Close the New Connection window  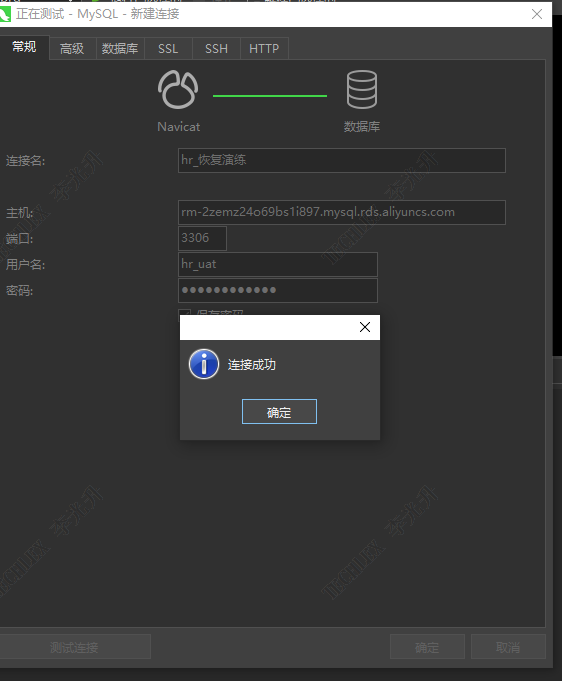point(537,14)
